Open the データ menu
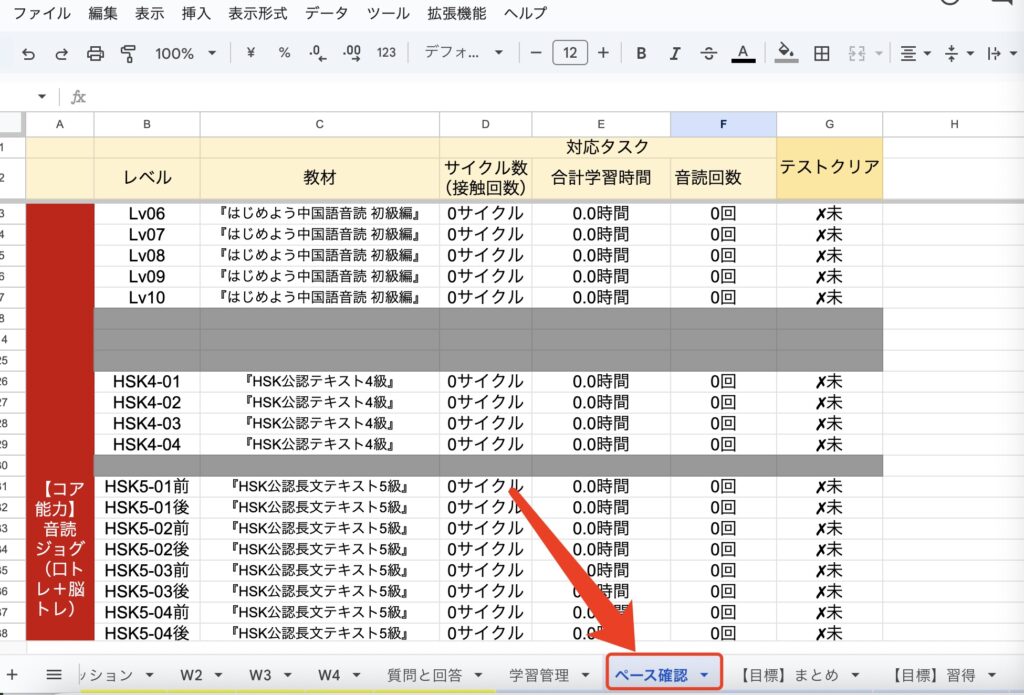 327,14
